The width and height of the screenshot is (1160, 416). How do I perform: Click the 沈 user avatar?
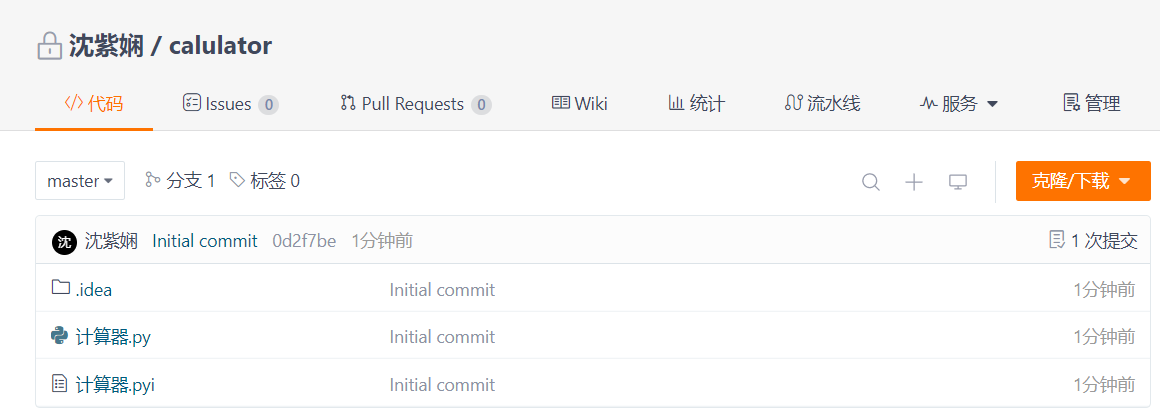tap(64, 241)
